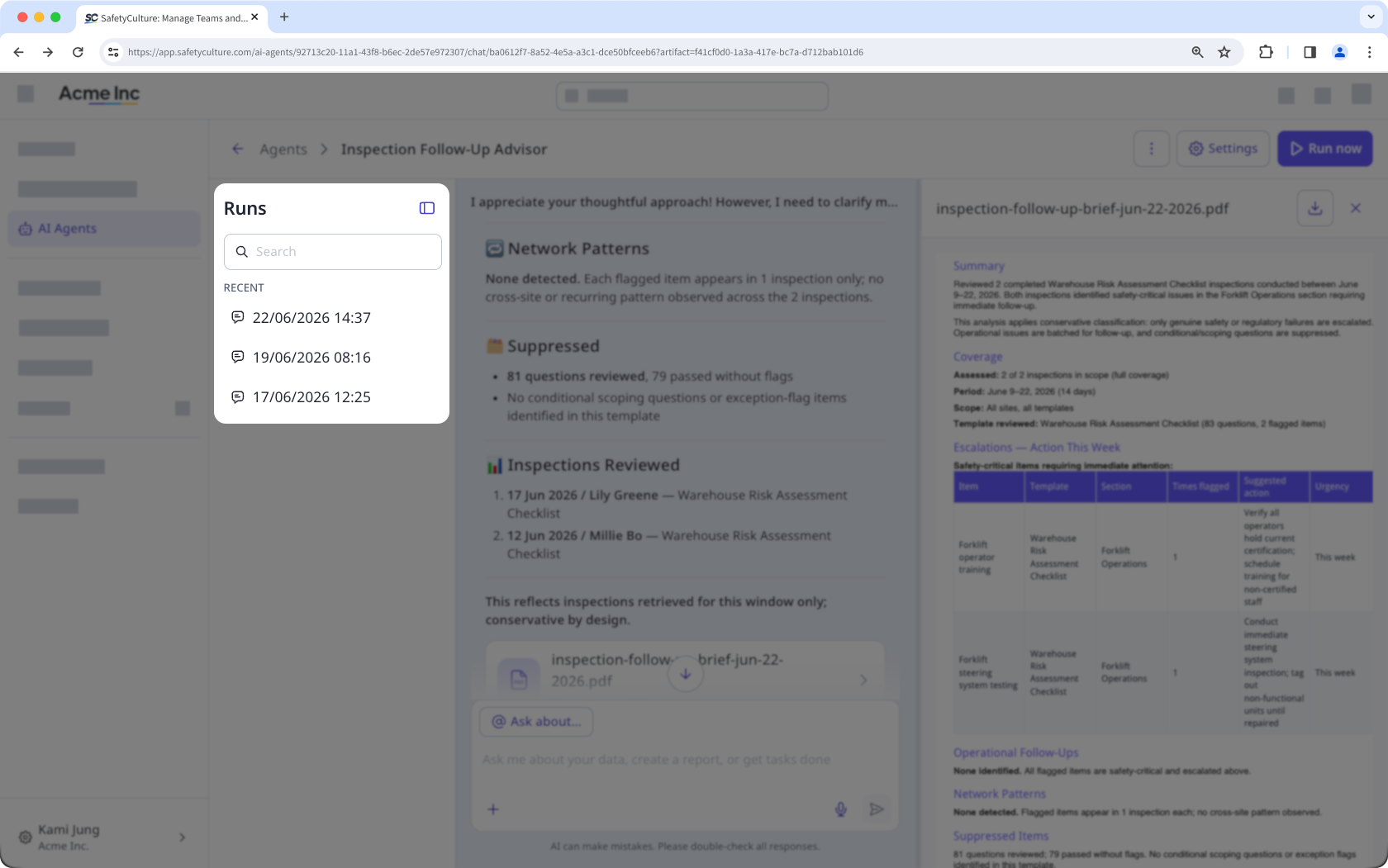Click the browser forward button
Viewport: 1388px width, 868px height.
[x=48, y=52]
